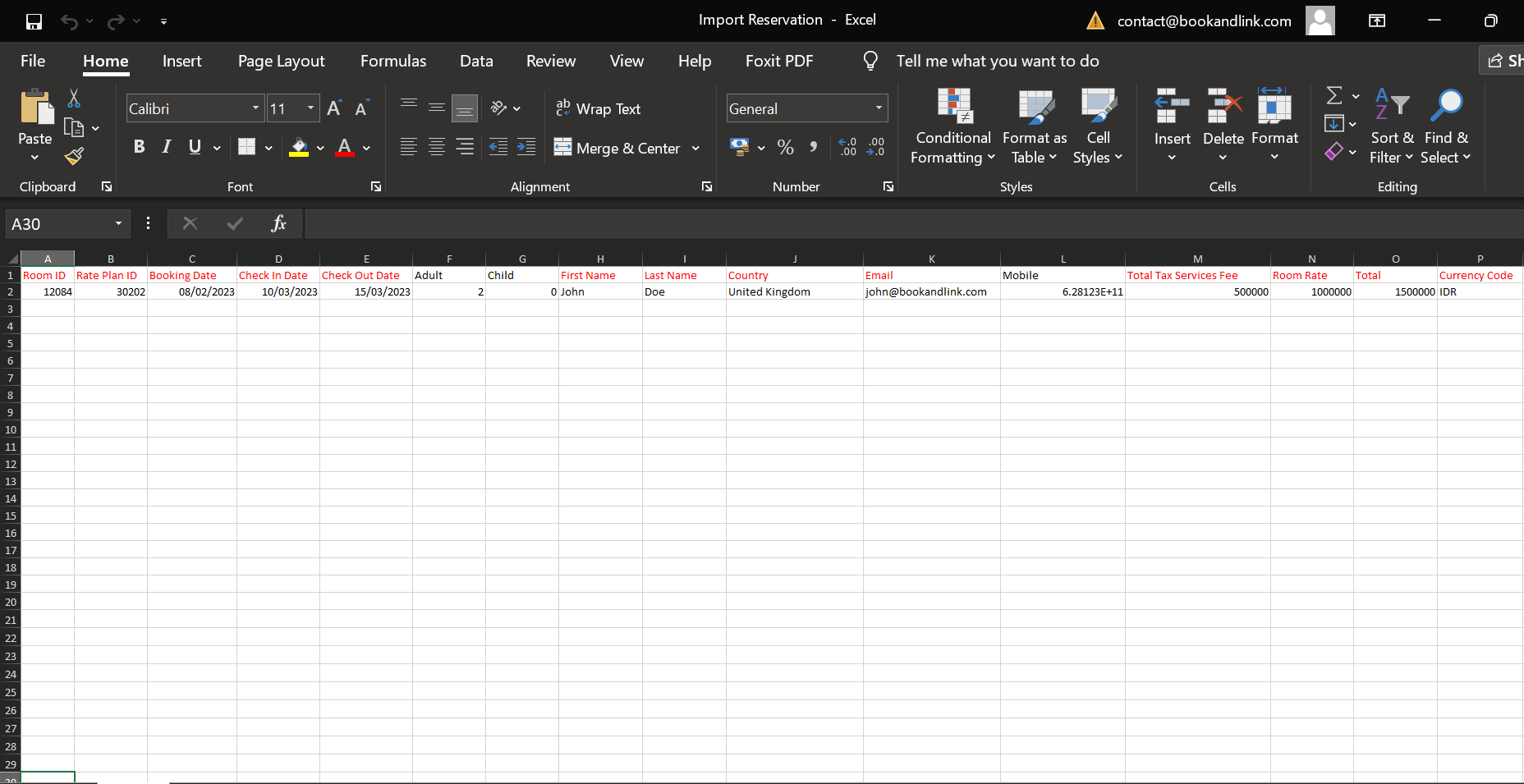Image resolution: width=1524 pixels, height=784 pixels.
Task: Apply Accounting Number Format icon
Action: coord(739,147)
